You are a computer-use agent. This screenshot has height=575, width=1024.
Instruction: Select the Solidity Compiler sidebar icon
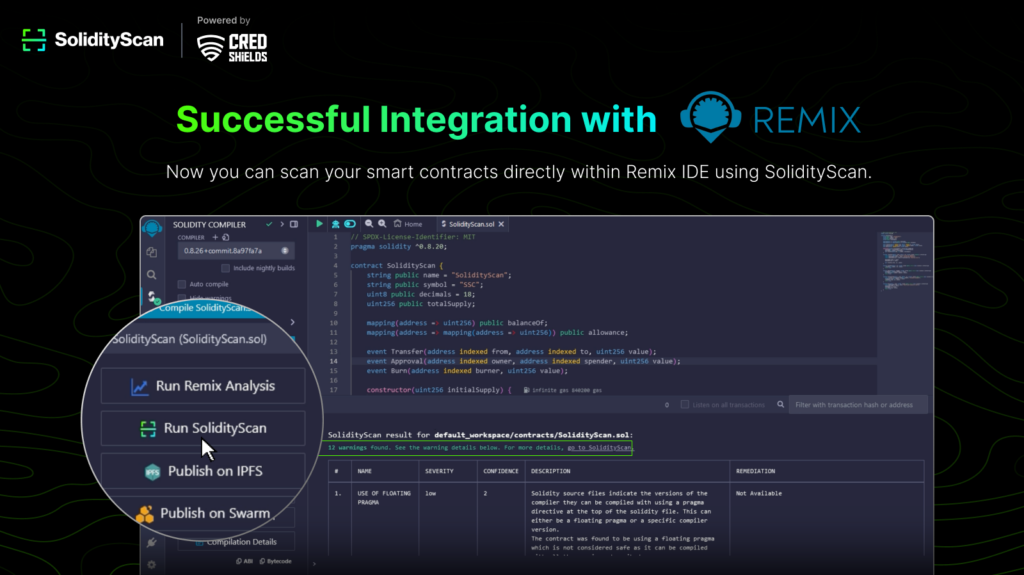[x=152, y=298]
